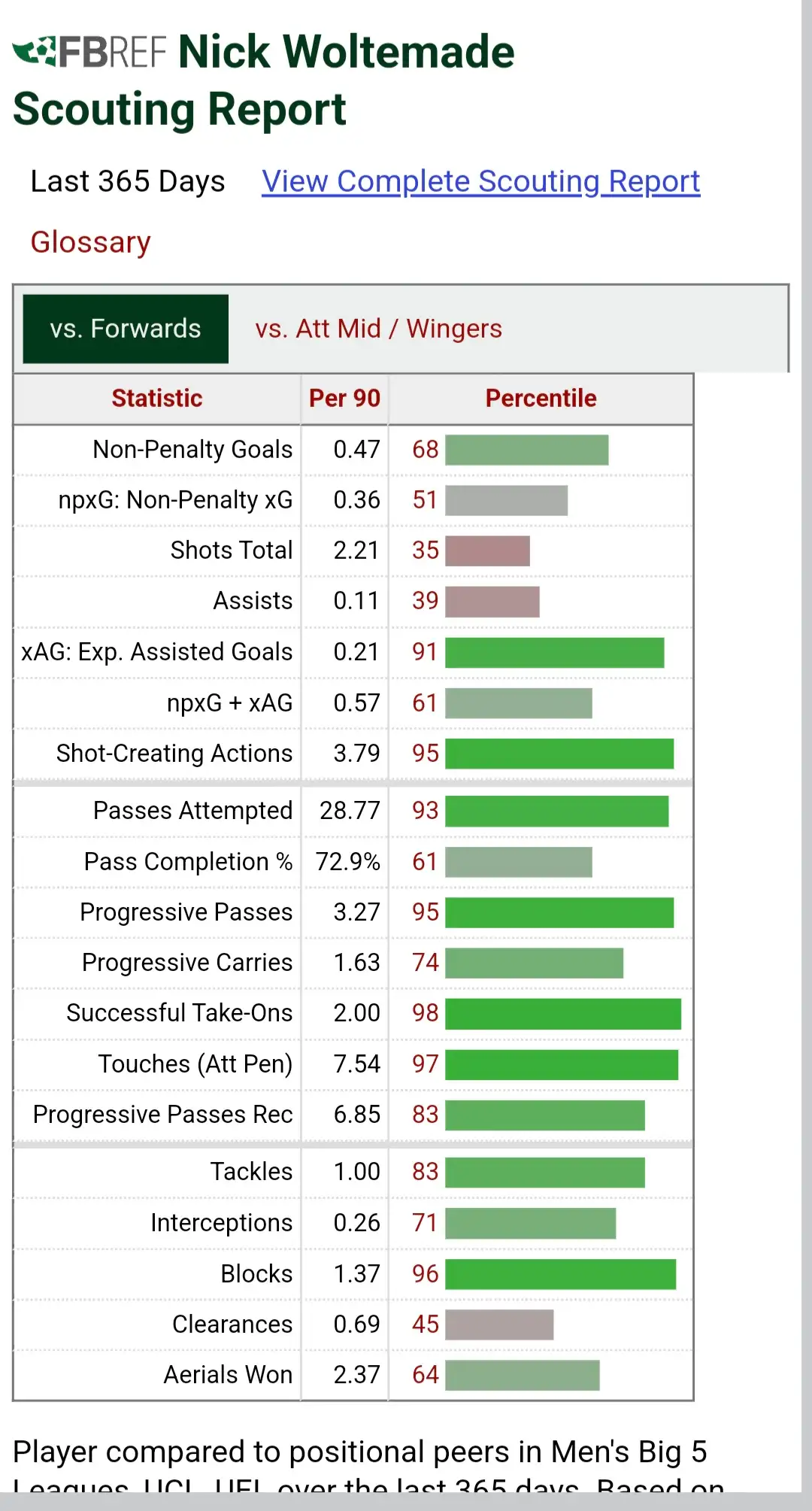The image size is (812, 1511).
Task: Open the Glossary link
Action: pyautogui.click(x=90, y=242)
